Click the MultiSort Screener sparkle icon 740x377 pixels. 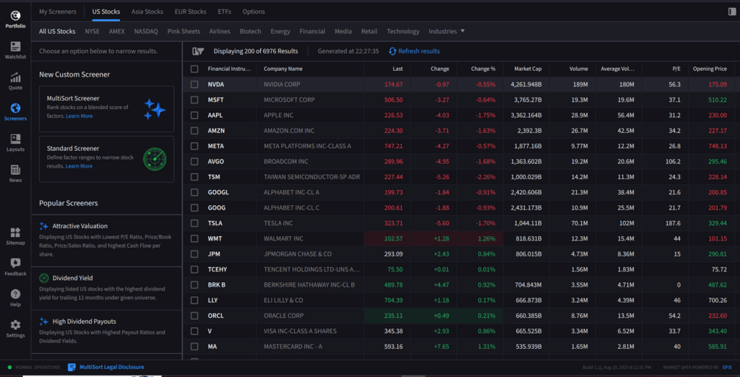click(155, 109)
